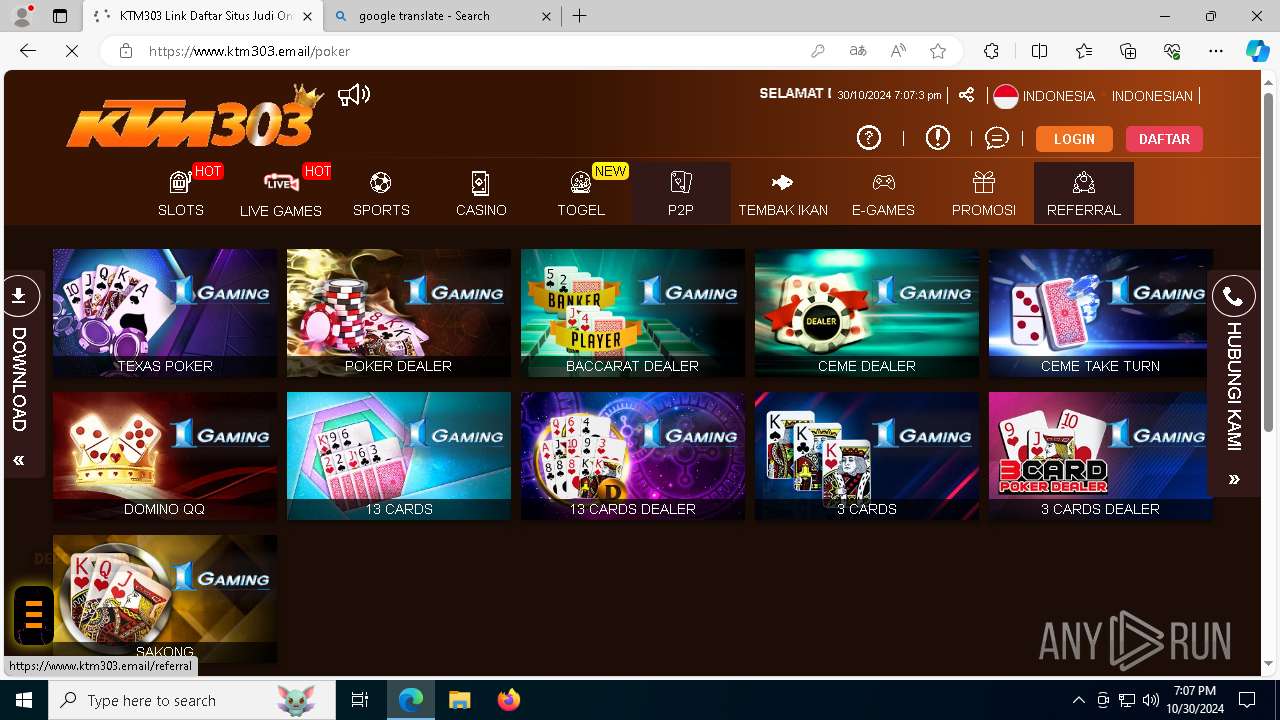1280x720 pixels.
Task: Open the E-GAMES category
Action: click(883, 193)
